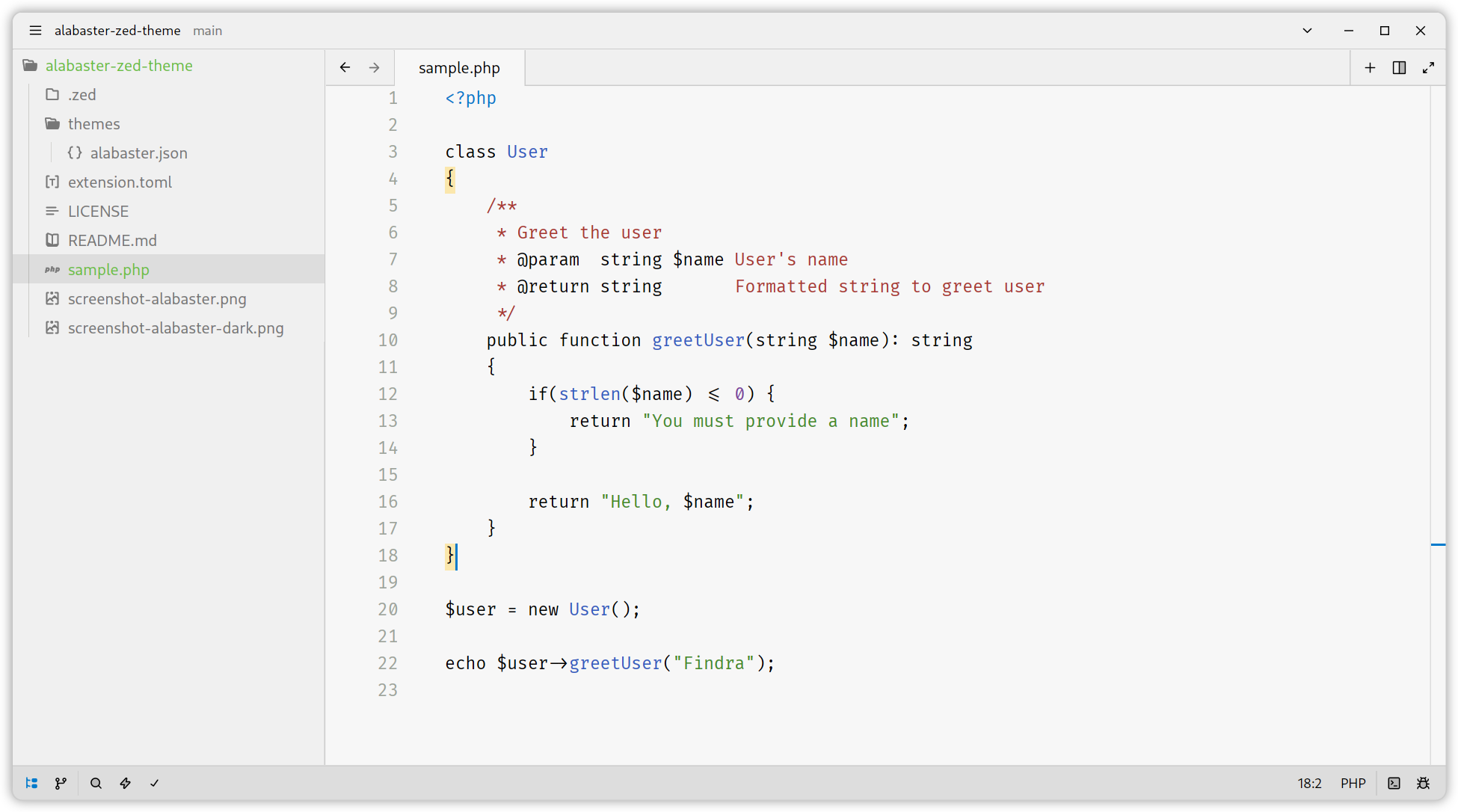The height and width of the screenshot is (812, 1458).
Task: Click the braces icon for alabaster.json
Action: (x=75, y=153)
